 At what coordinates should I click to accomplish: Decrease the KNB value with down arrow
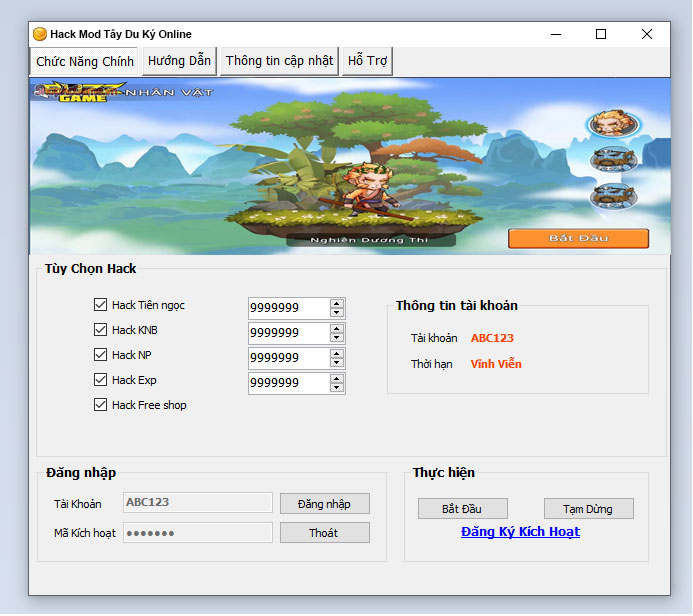(337, 338)
